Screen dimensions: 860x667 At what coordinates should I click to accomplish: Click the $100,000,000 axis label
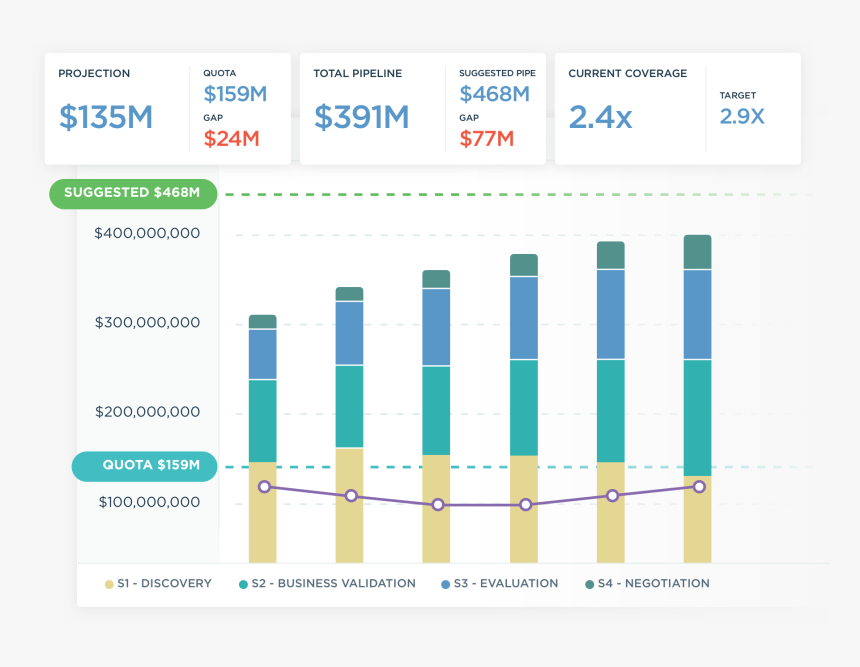coord(149,502)
